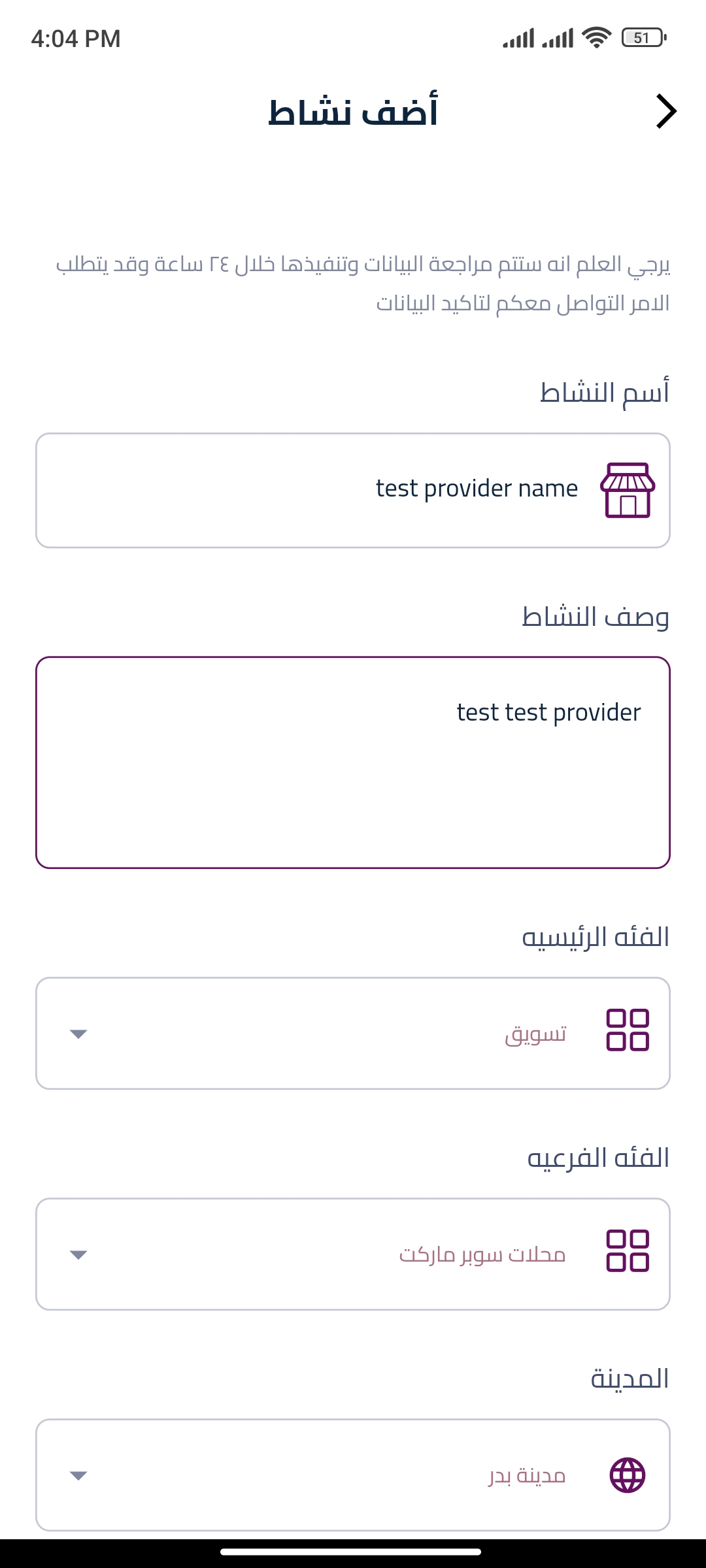Tap the back chevron arrow in header
The height and width of the screenshot is (1568, 706).
pos(666,112)
